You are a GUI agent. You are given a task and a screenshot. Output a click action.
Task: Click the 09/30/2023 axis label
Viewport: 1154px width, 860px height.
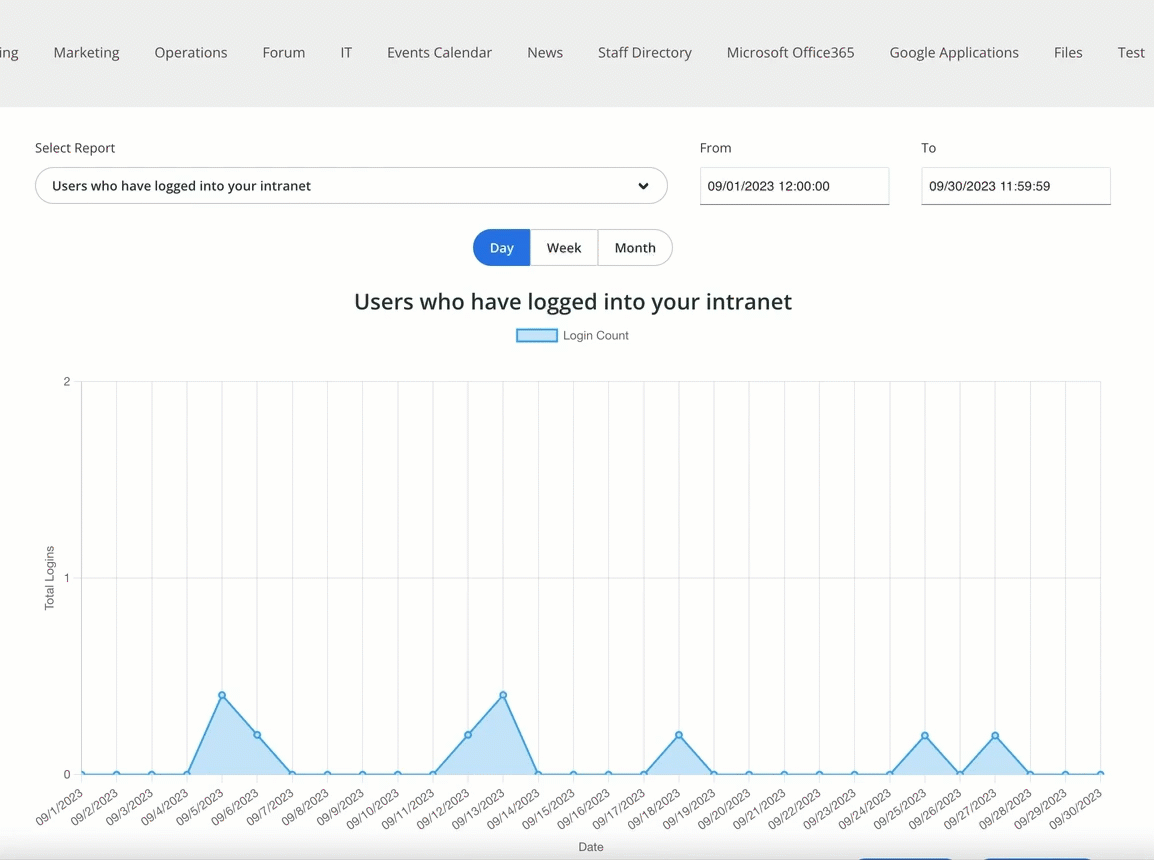pos(1075,809)
